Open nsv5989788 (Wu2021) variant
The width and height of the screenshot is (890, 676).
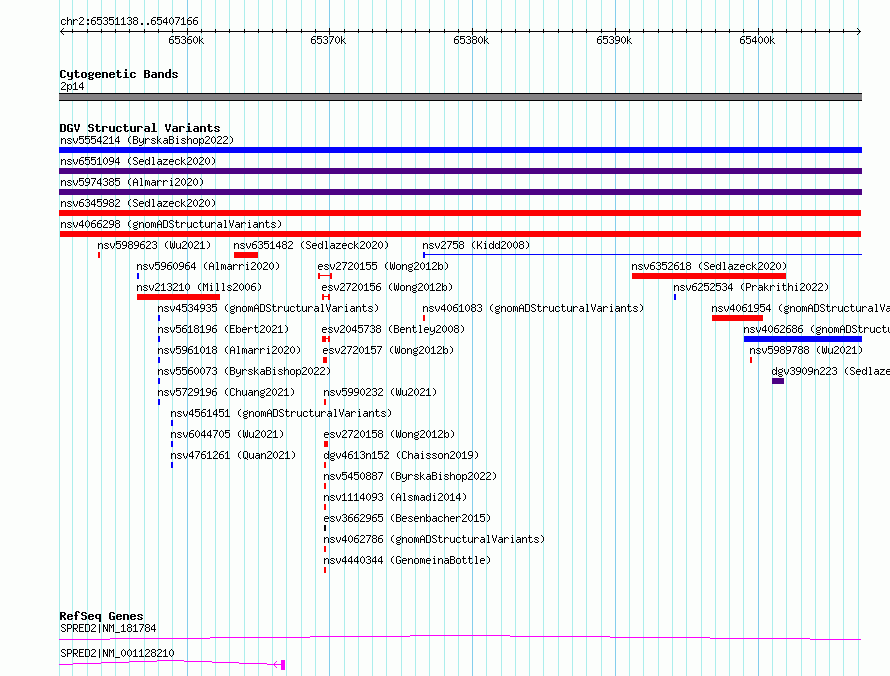(806, 350)
